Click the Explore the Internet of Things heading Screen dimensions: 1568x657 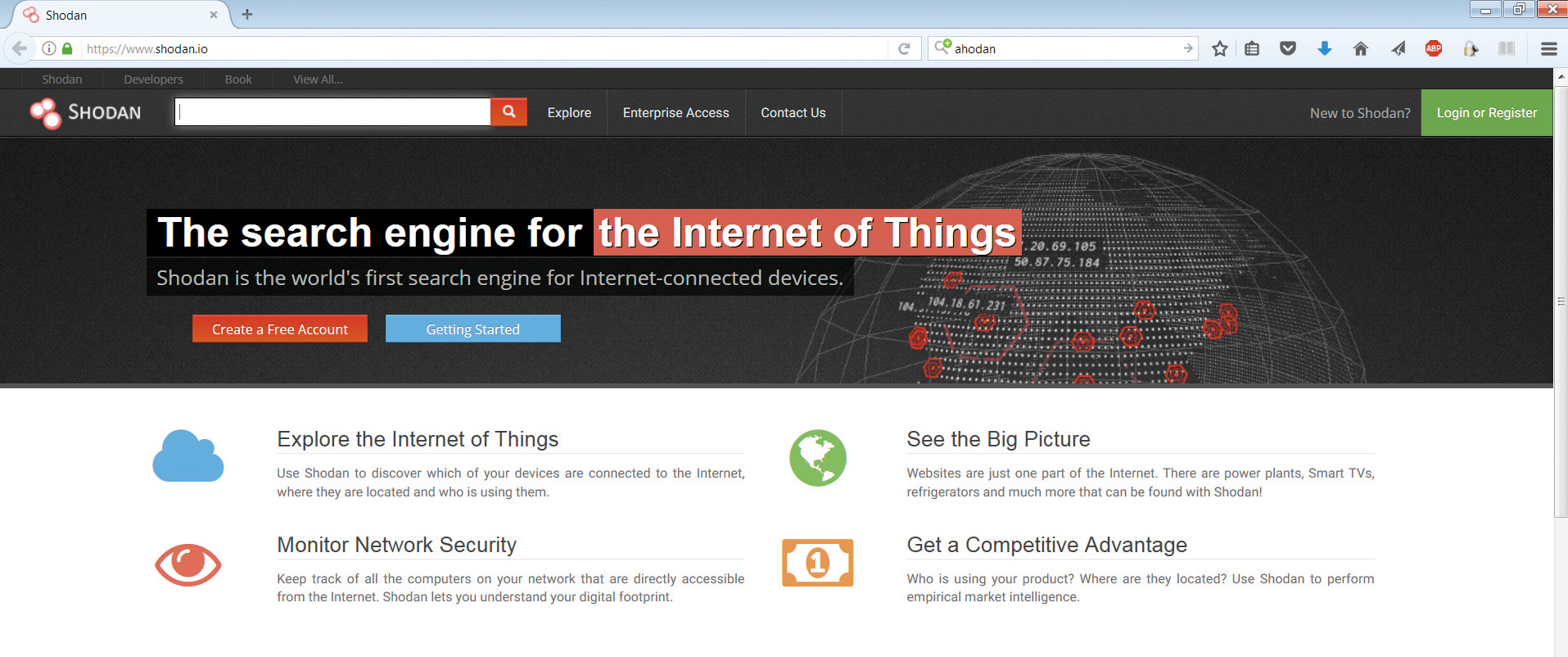tap(418, 439)
